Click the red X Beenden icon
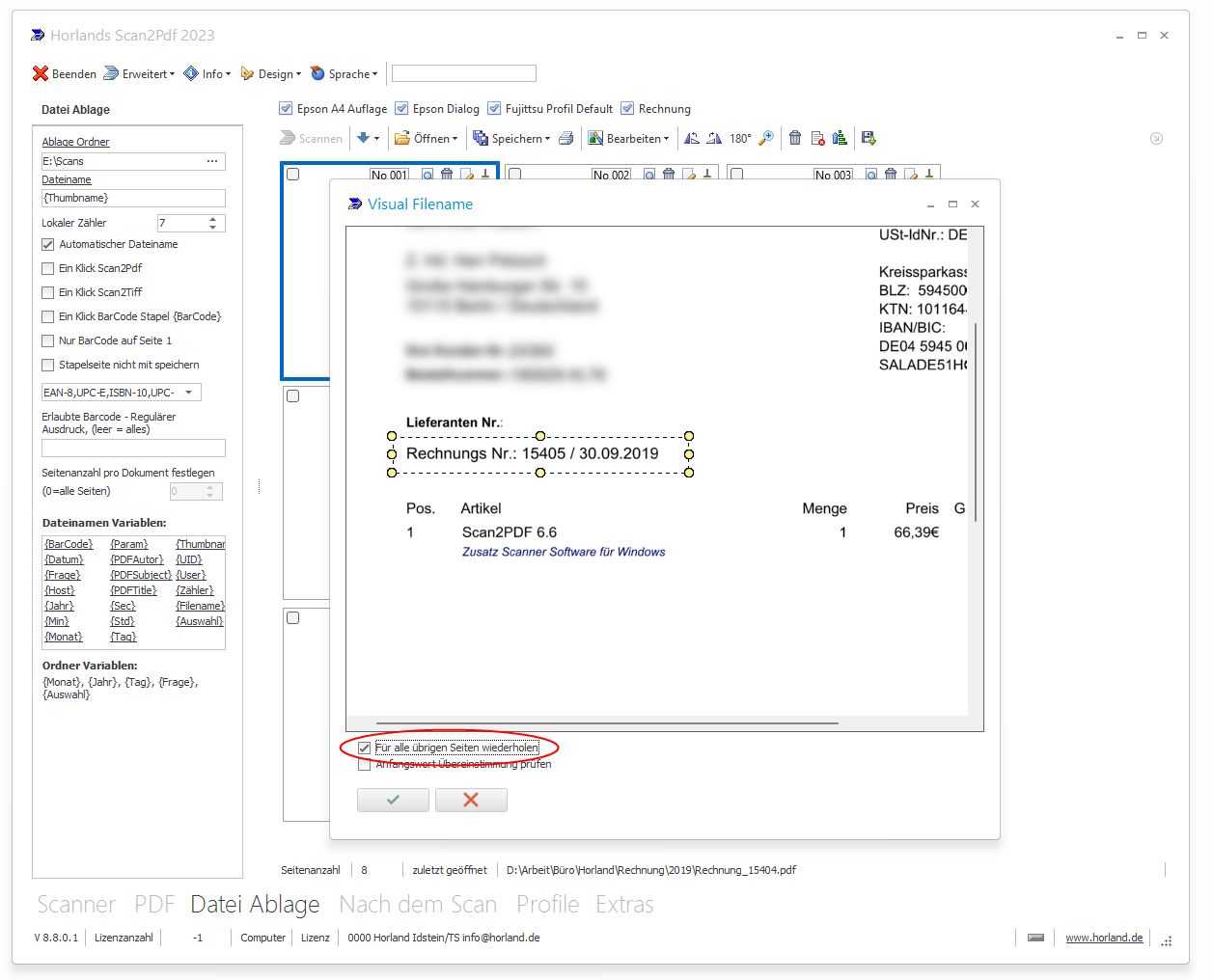This screenshot has width=1213, height=980. pos(40,73)
